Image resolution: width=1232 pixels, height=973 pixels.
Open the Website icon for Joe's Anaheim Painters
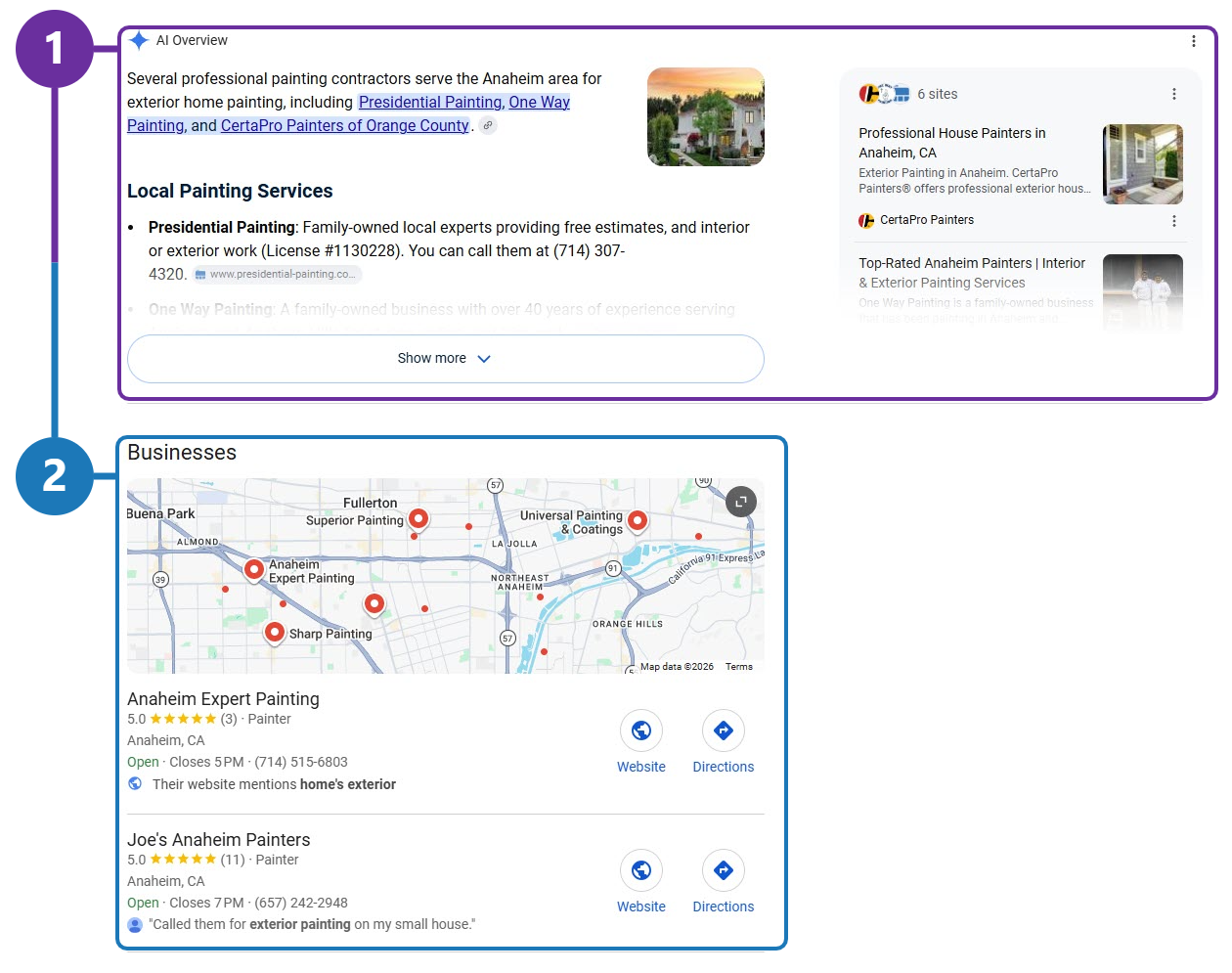641,870
